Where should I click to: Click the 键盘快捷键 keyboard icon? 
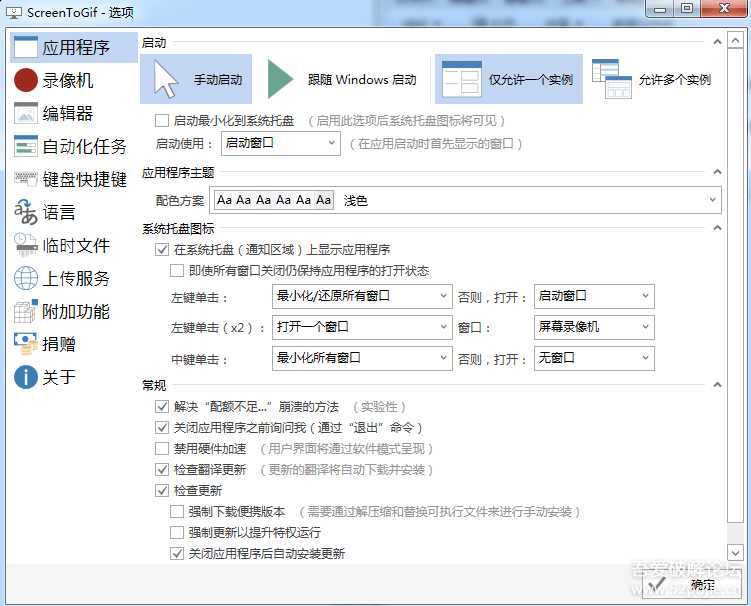(26, 179)
